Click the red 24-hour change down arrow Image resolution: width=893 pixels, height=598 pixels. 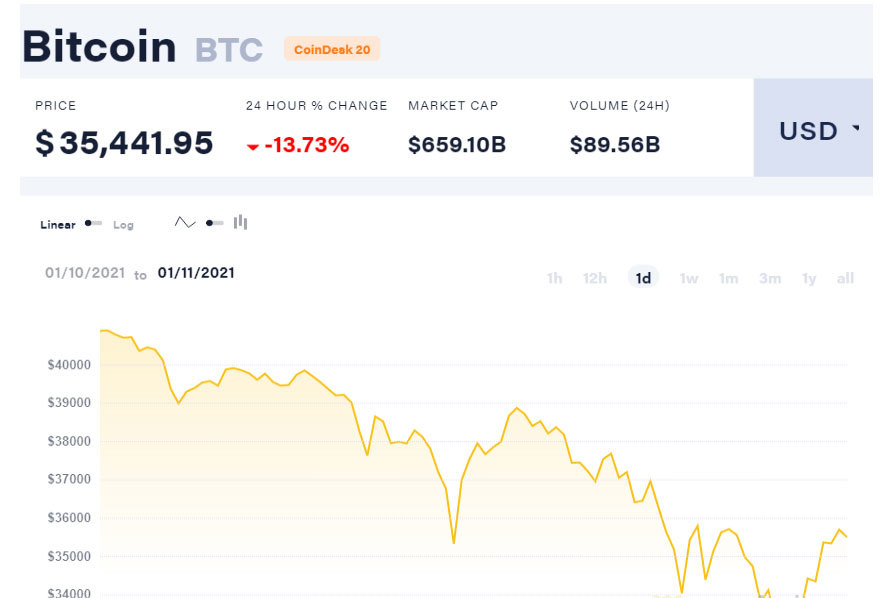[x=253, y=147]
